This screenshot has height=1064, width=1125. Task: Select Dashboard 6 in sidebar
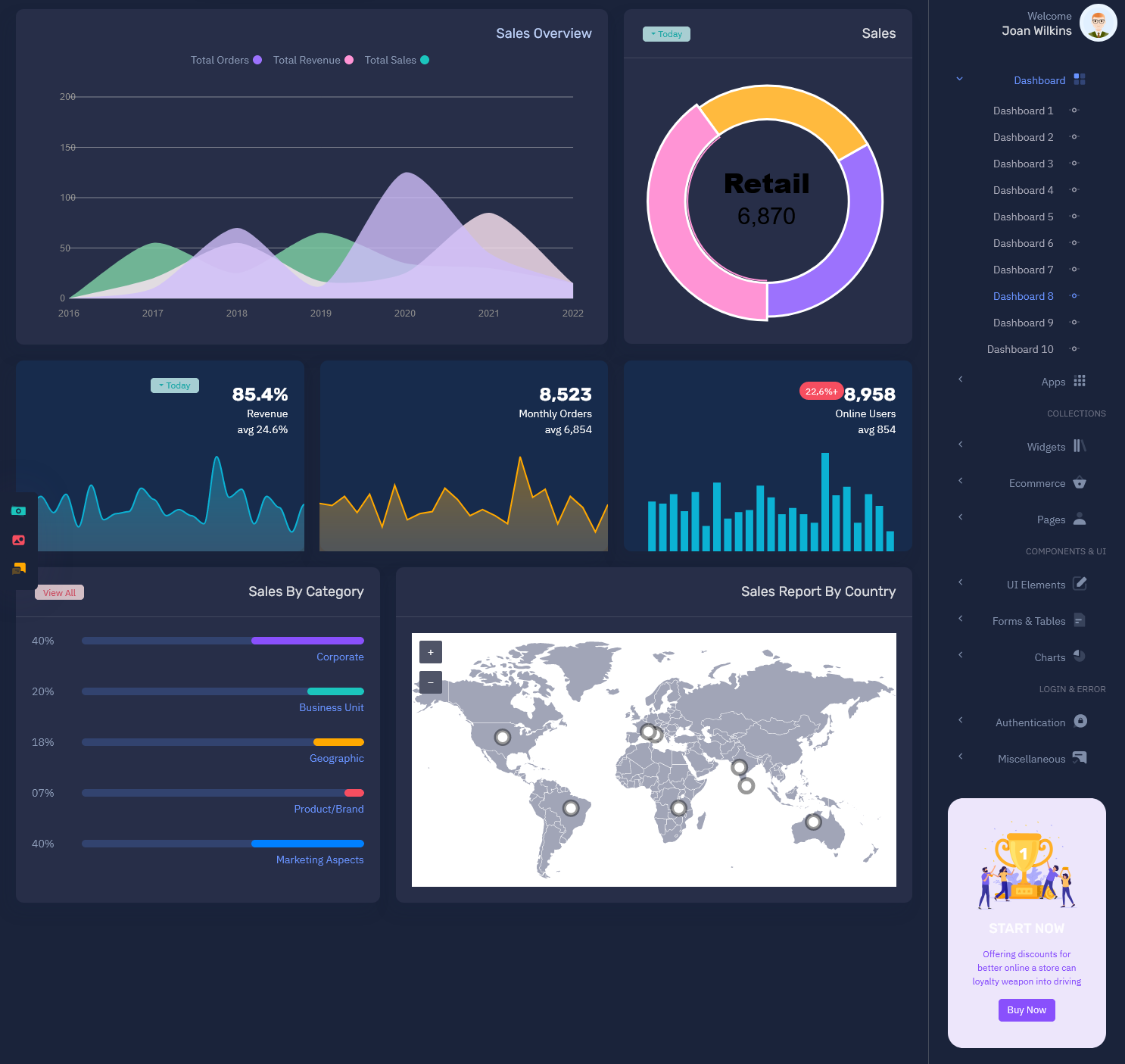[x=1023, y=243]
